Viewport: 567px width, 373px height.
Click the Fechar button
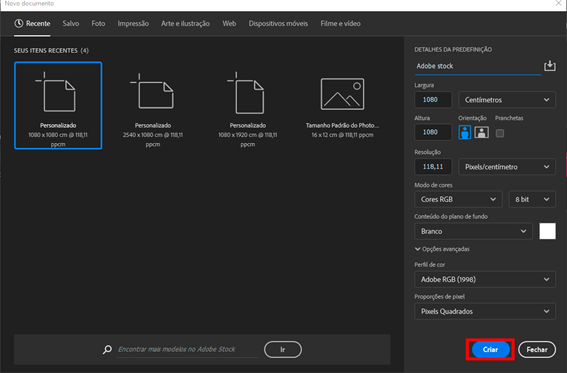tap(537, 350)
